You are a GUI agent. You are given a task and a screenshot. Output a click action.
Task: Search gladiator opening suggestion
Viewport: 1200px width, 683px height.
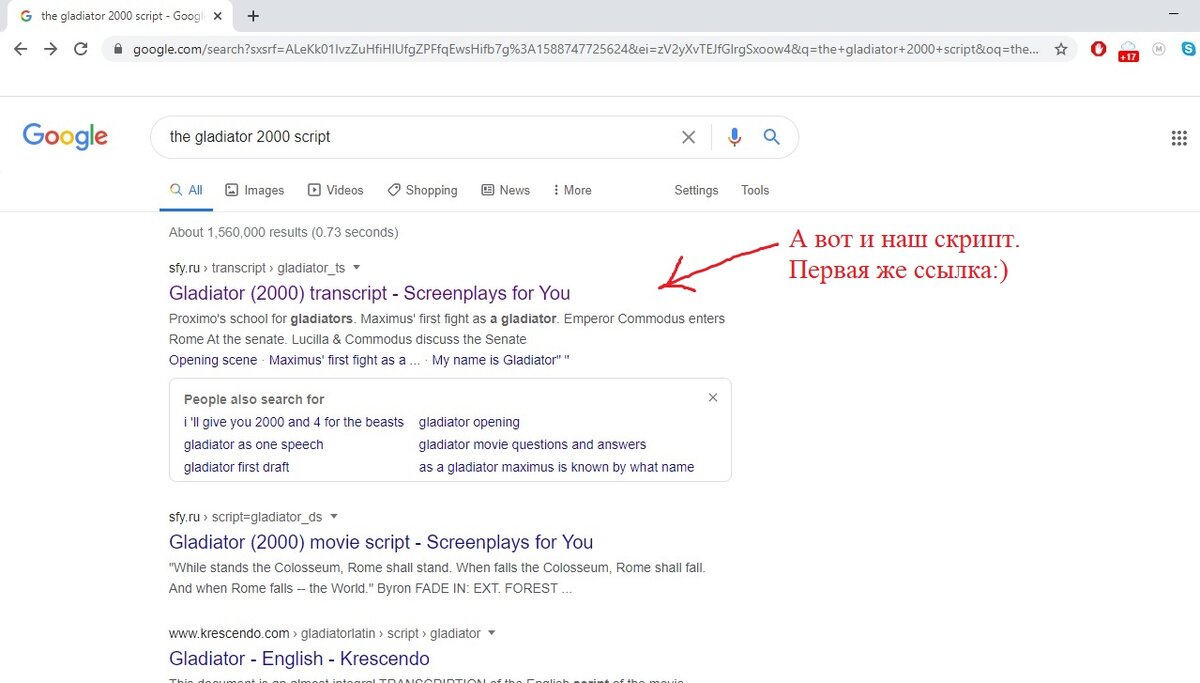pos(469,422)
